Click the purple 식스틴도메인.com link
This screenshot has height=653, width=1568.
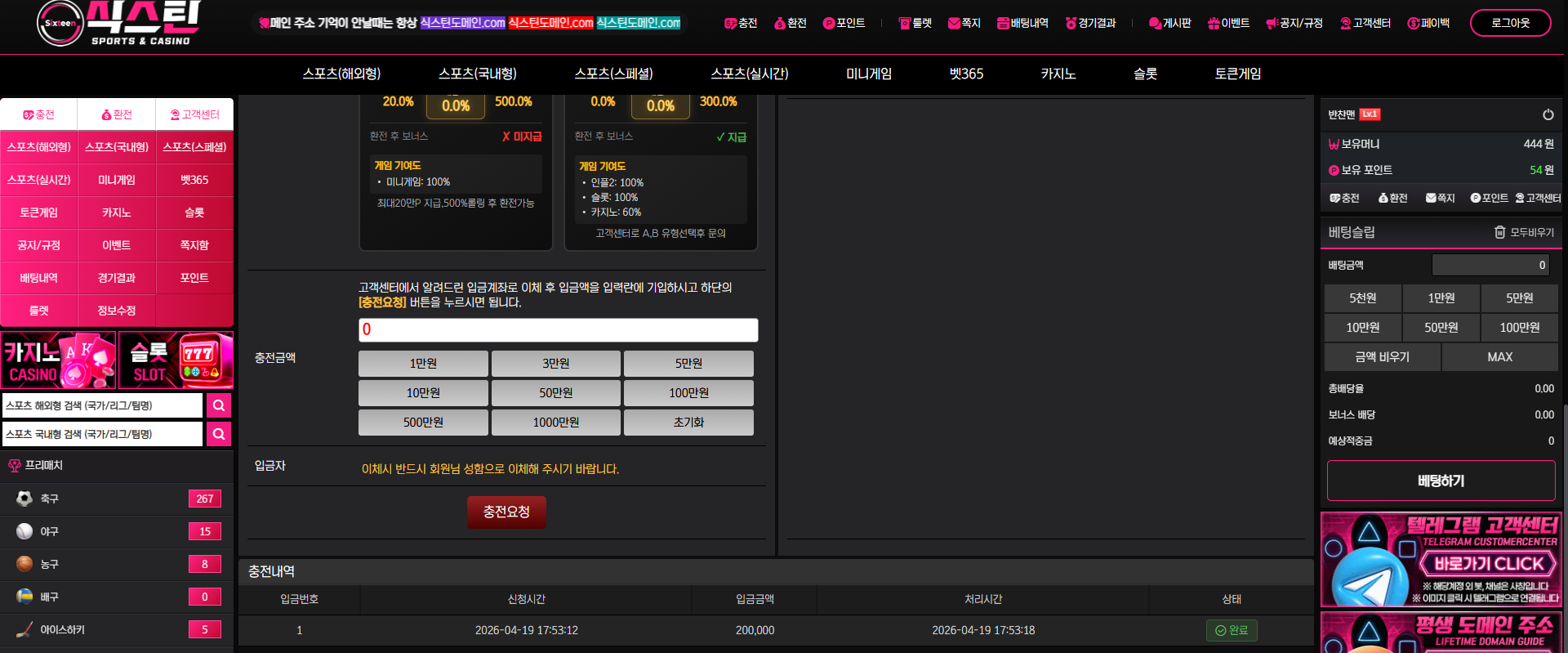coord(463,23)
